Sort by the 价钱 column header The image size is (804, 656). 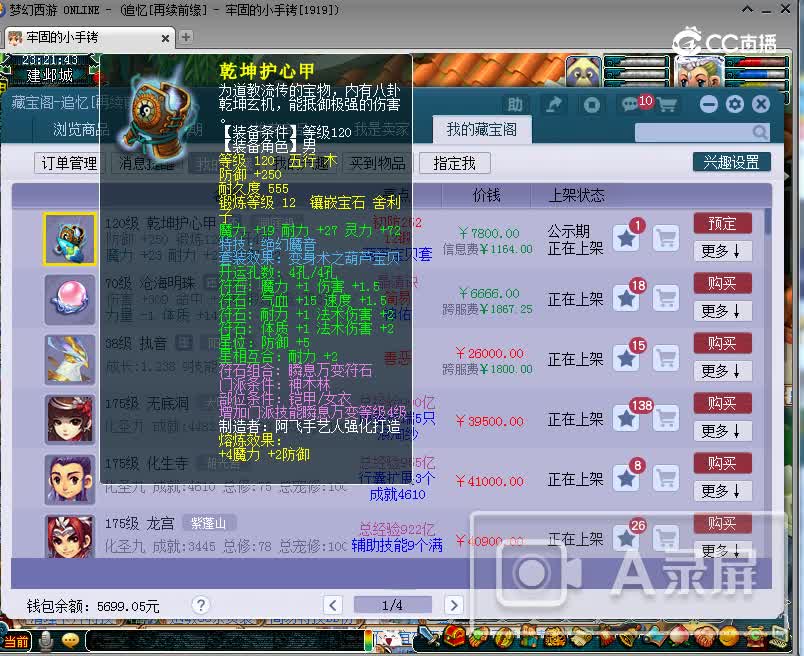(x=486, y=195)
